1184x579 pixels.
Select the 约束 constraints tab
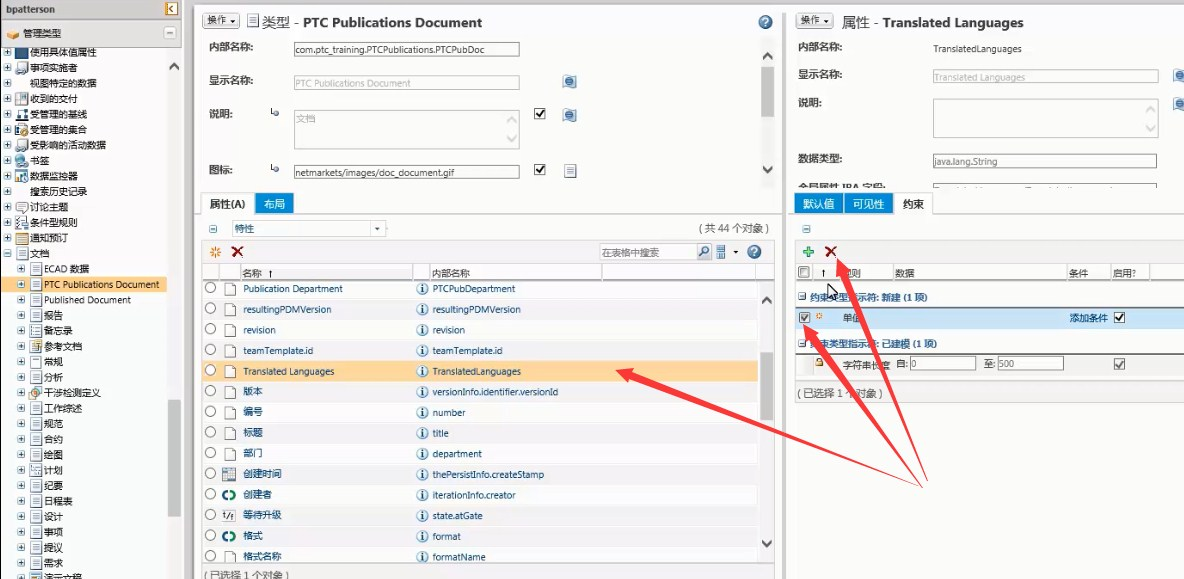click(913, 204)
